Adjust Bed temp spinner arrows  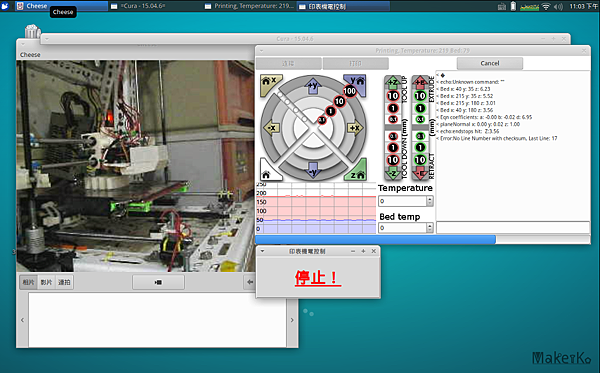click(430, 228)
